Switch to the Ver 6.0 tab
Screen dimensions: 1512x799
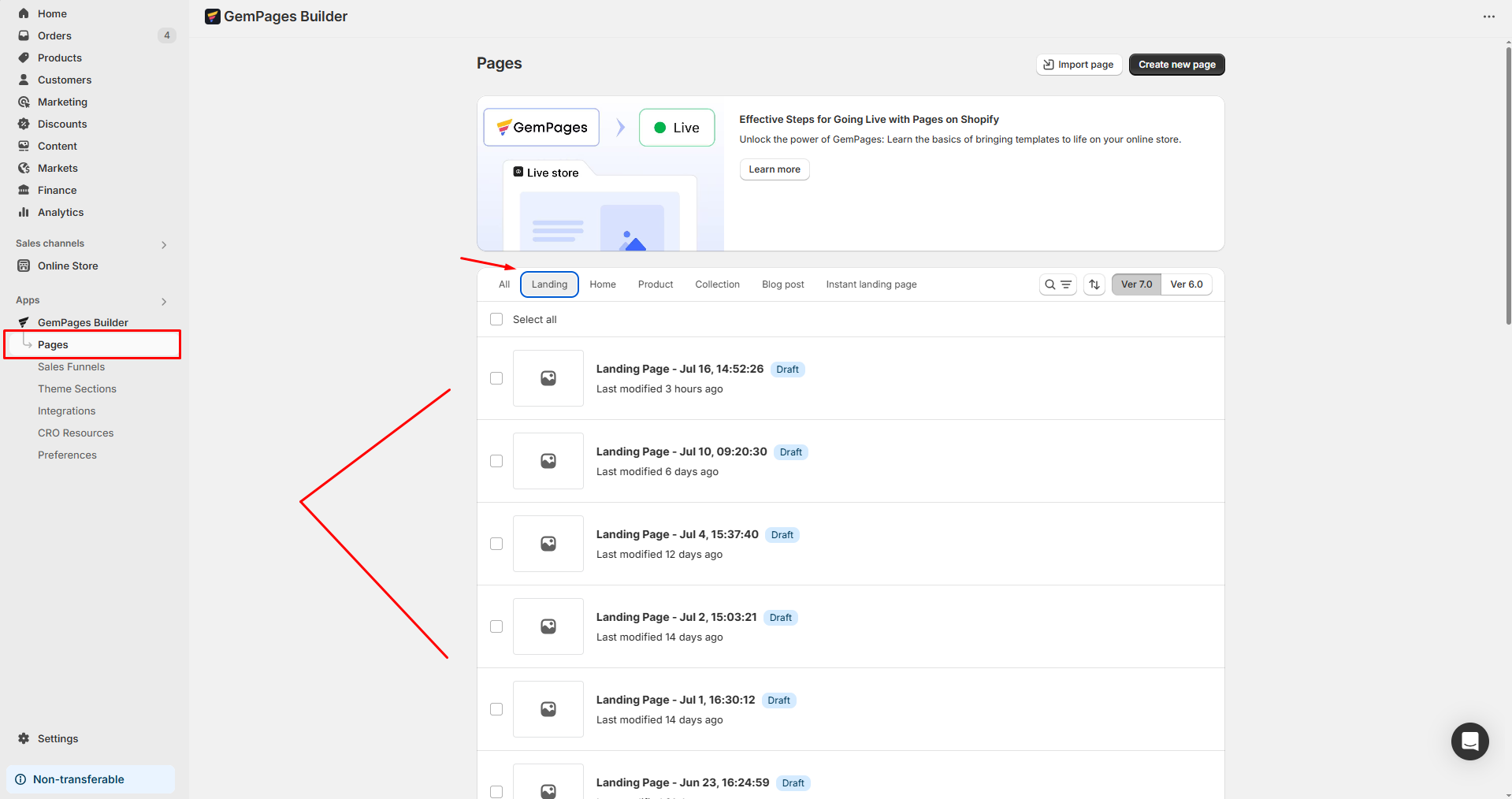coord(1187,284)
